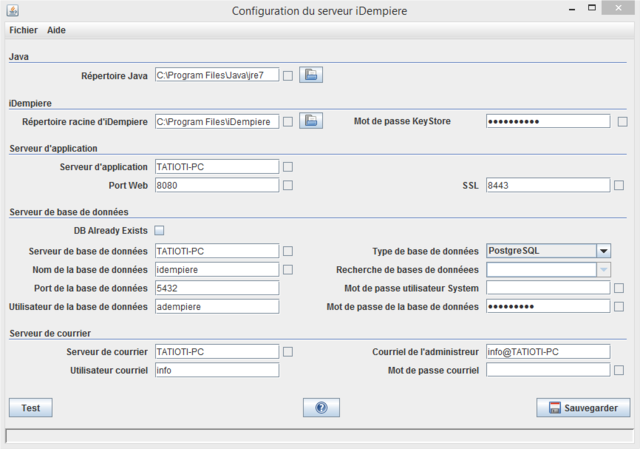
Task: Toggle checkbox beside the SSL port field
Action: [622, 185]
